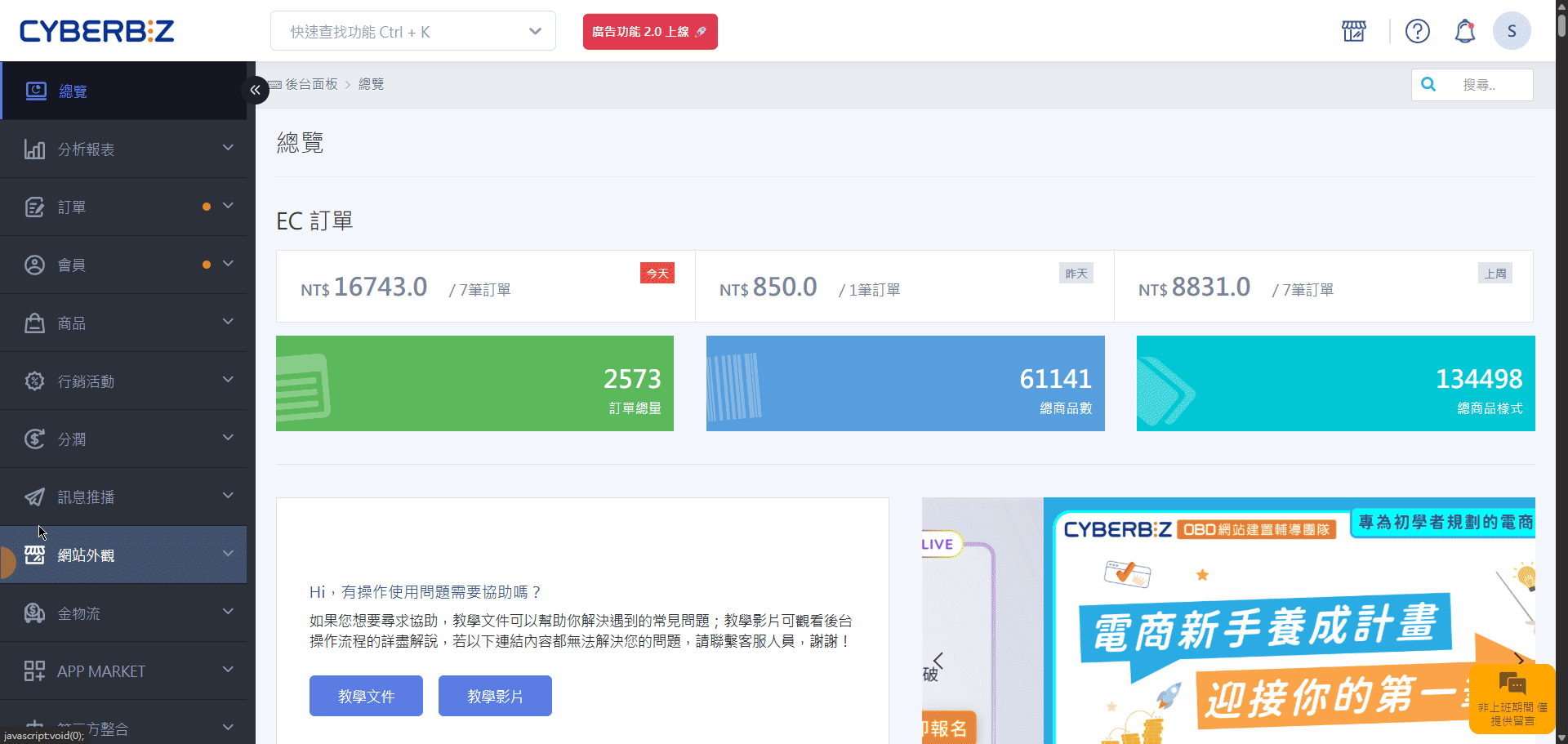Viewport: 1568px width, 744px height.
Task: Click the 廣告功能 2.0 上線 red button
Action: (x=649, y=32)
